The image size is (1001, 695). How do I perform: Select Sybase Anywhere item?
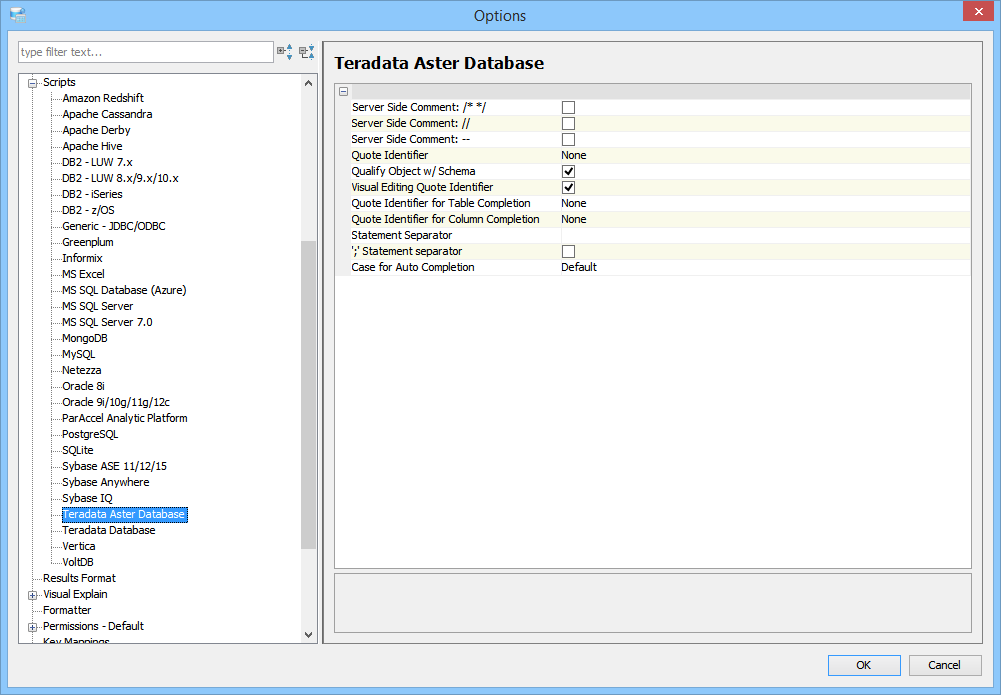point(105,482)
